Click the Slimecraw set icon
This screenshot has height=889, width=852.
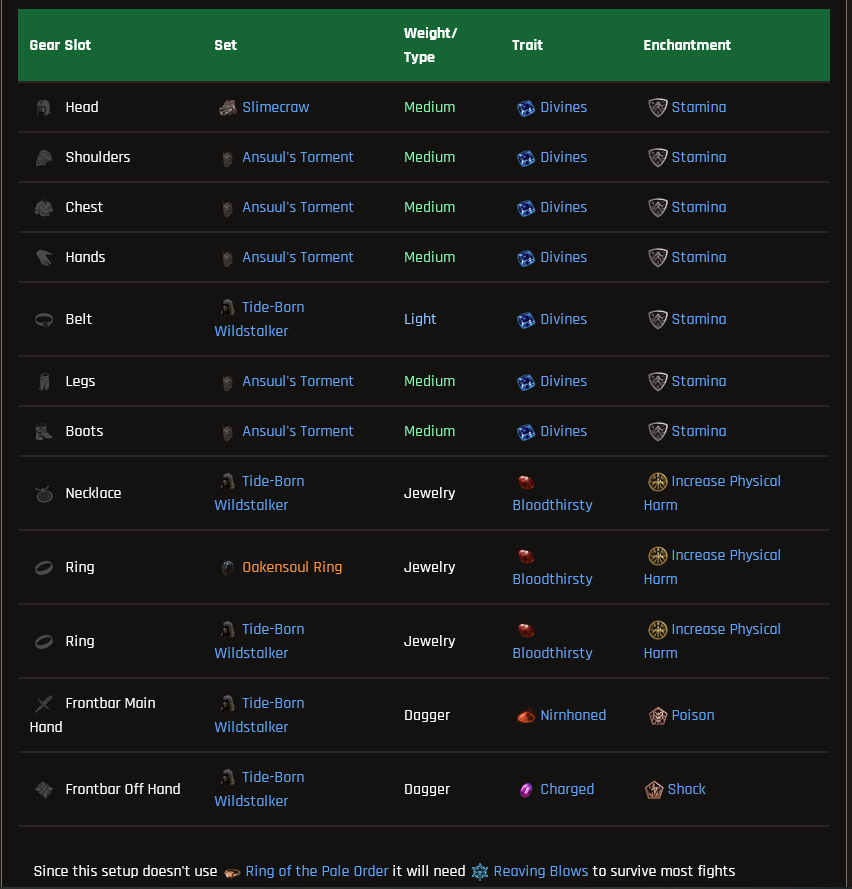228,108
